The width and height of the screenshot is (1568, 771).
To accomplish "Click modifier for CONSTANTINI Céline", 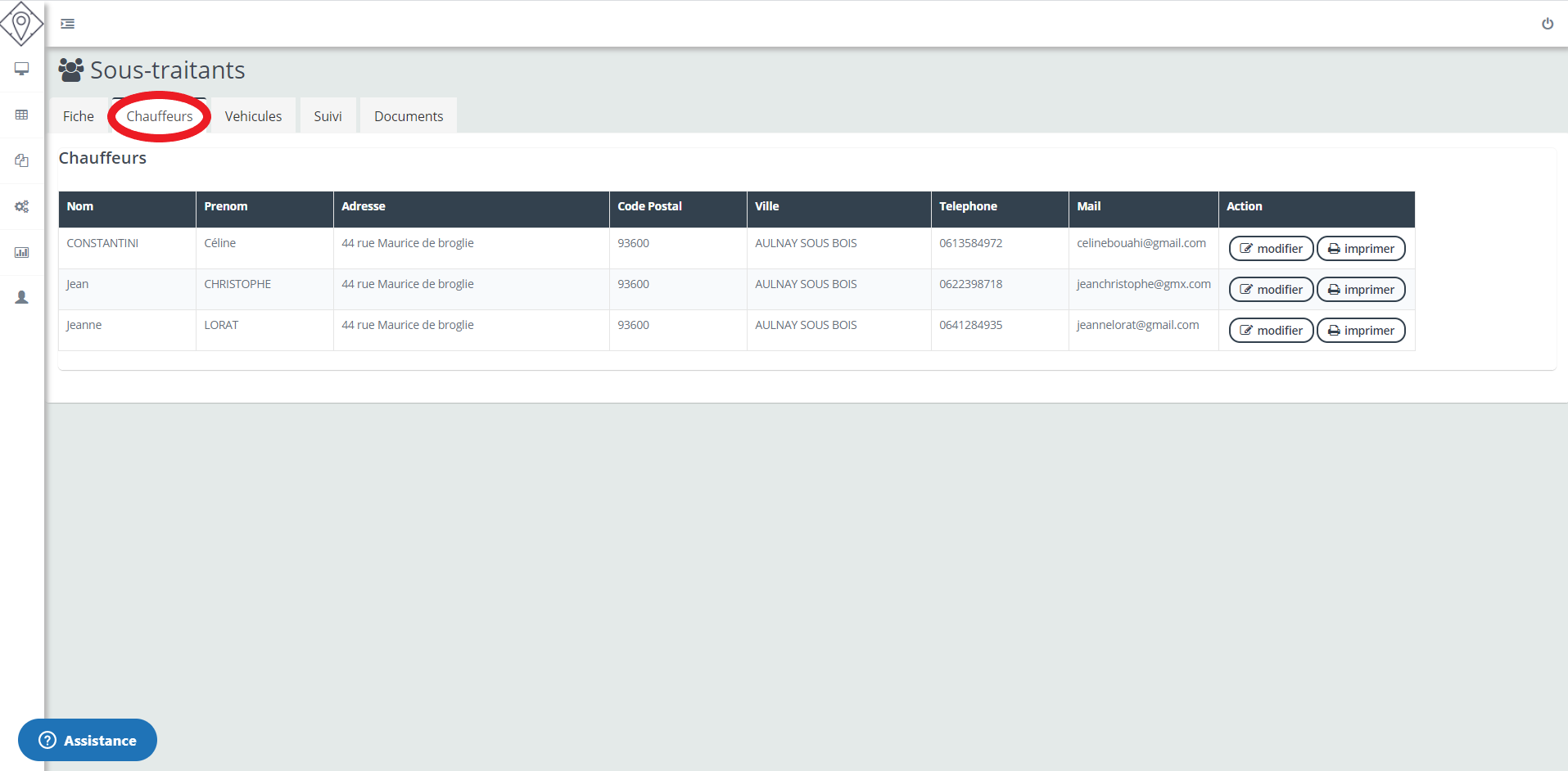I will (1271, 249).
